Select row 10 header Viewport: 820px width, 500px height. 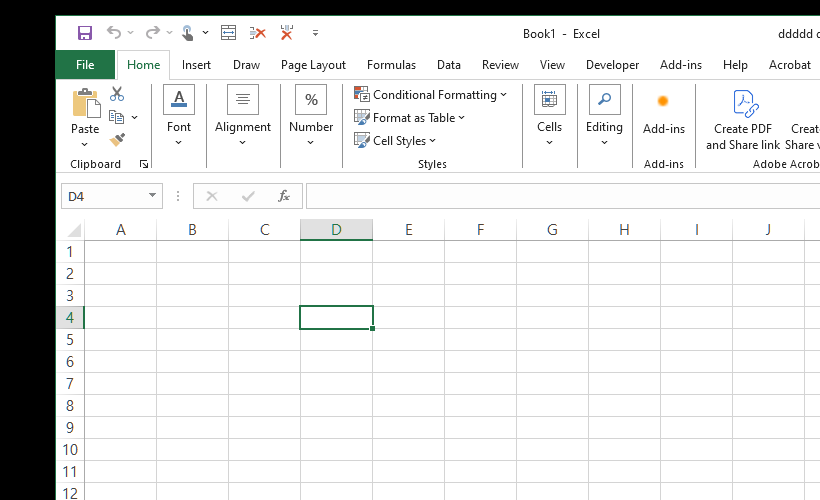70,449
